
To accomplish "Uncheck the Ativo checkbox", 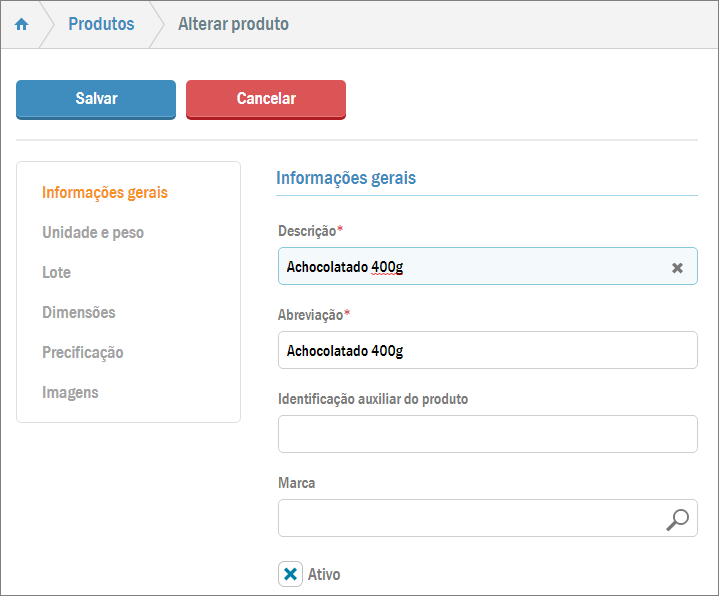I will [x=290, y=574].
